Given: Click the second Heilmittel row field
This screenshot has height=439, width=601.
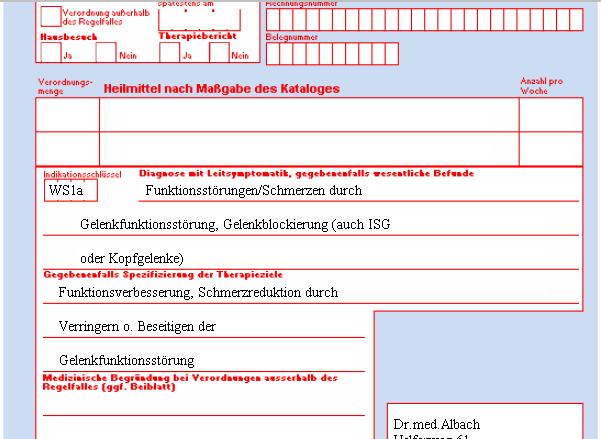Looking at the screenshot, I should (x=309, y=149).
